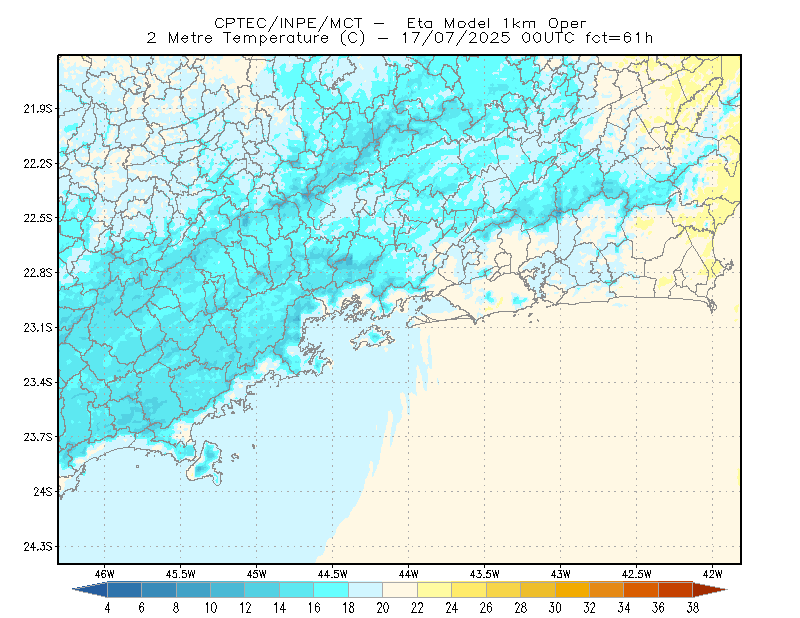Image resolution: width=800 pixels, height=618 pixels.
Task: Click the legend value 12
Action: [x=245, y=608]
